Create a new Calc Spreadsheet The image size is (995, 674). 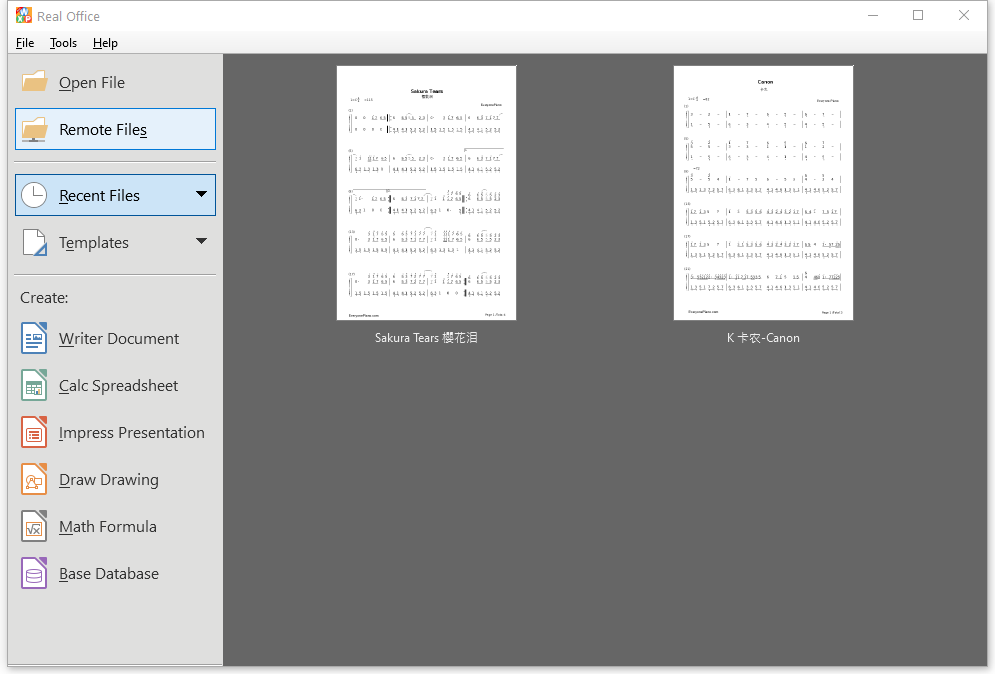click(x=100, y=385)
